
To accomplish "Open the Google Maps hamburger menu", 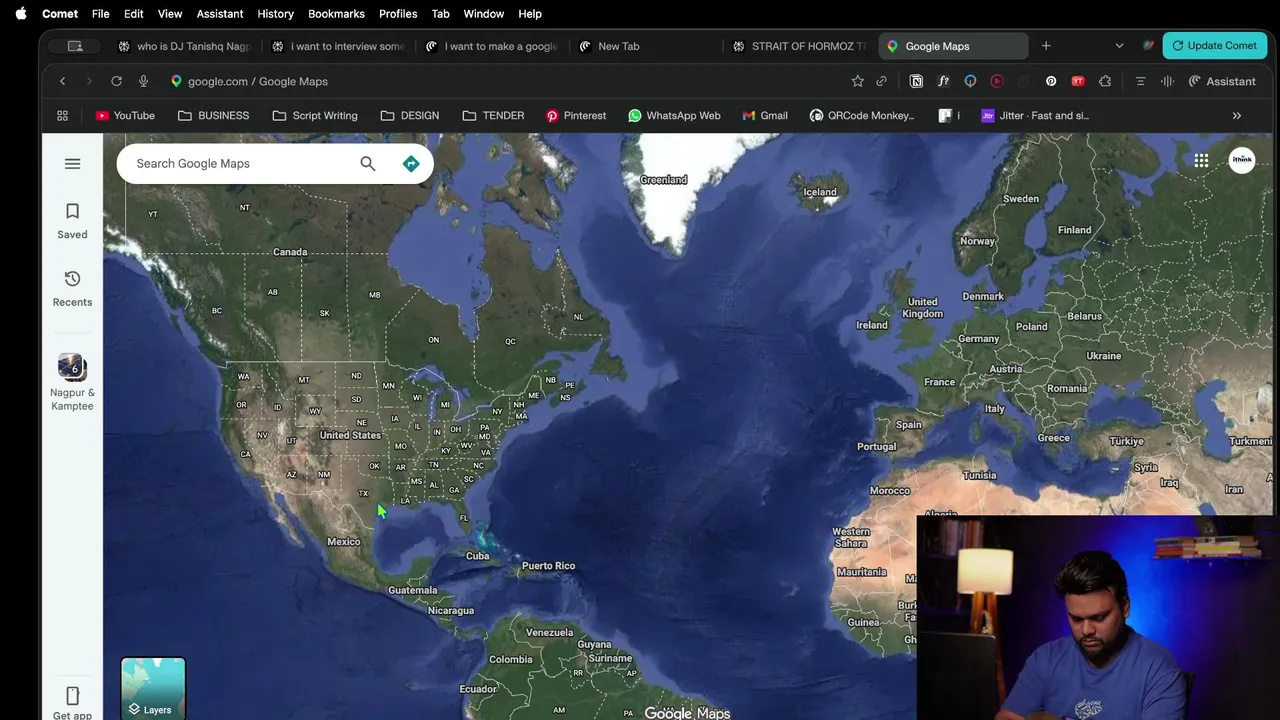I will 72,163.
